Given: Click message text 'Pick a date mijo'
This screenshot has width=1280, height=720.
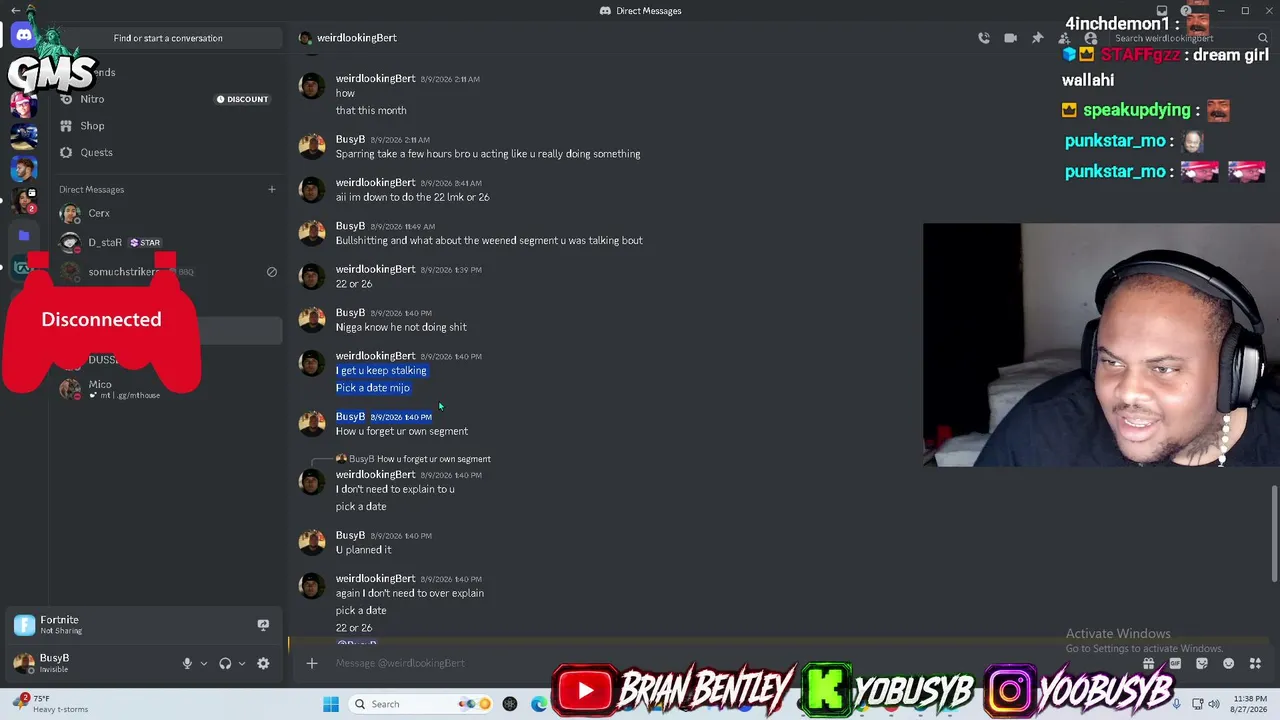Looking at the screenshot, I should [x=373, y=388].
